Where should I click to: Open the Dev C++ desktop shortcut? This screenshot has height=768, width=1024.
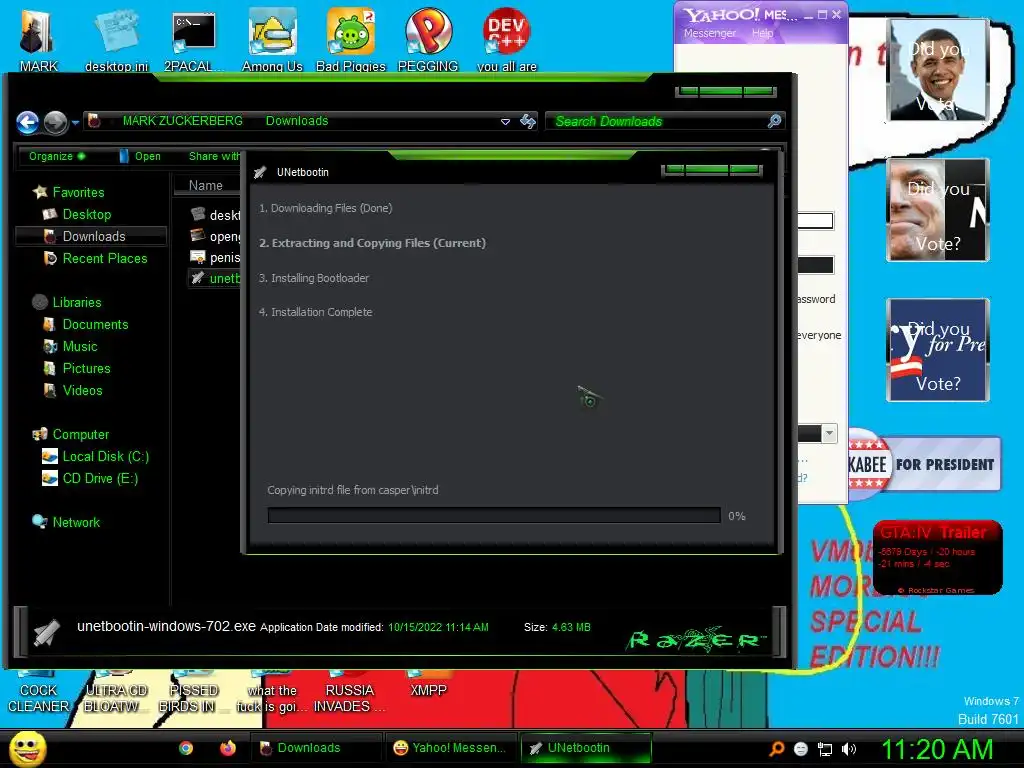[507, 39]
